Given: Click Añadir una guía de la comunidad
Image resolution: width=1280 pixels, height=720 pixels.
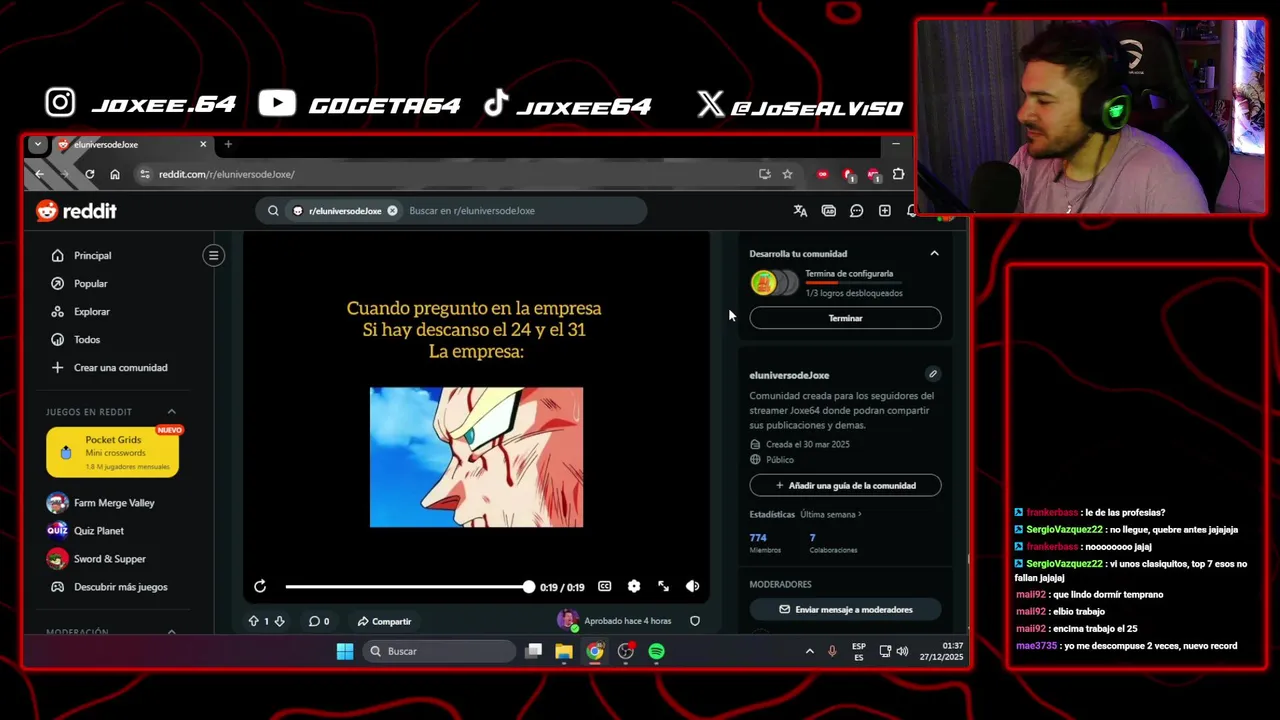Looking at the screenshot, I should (845, 485).
